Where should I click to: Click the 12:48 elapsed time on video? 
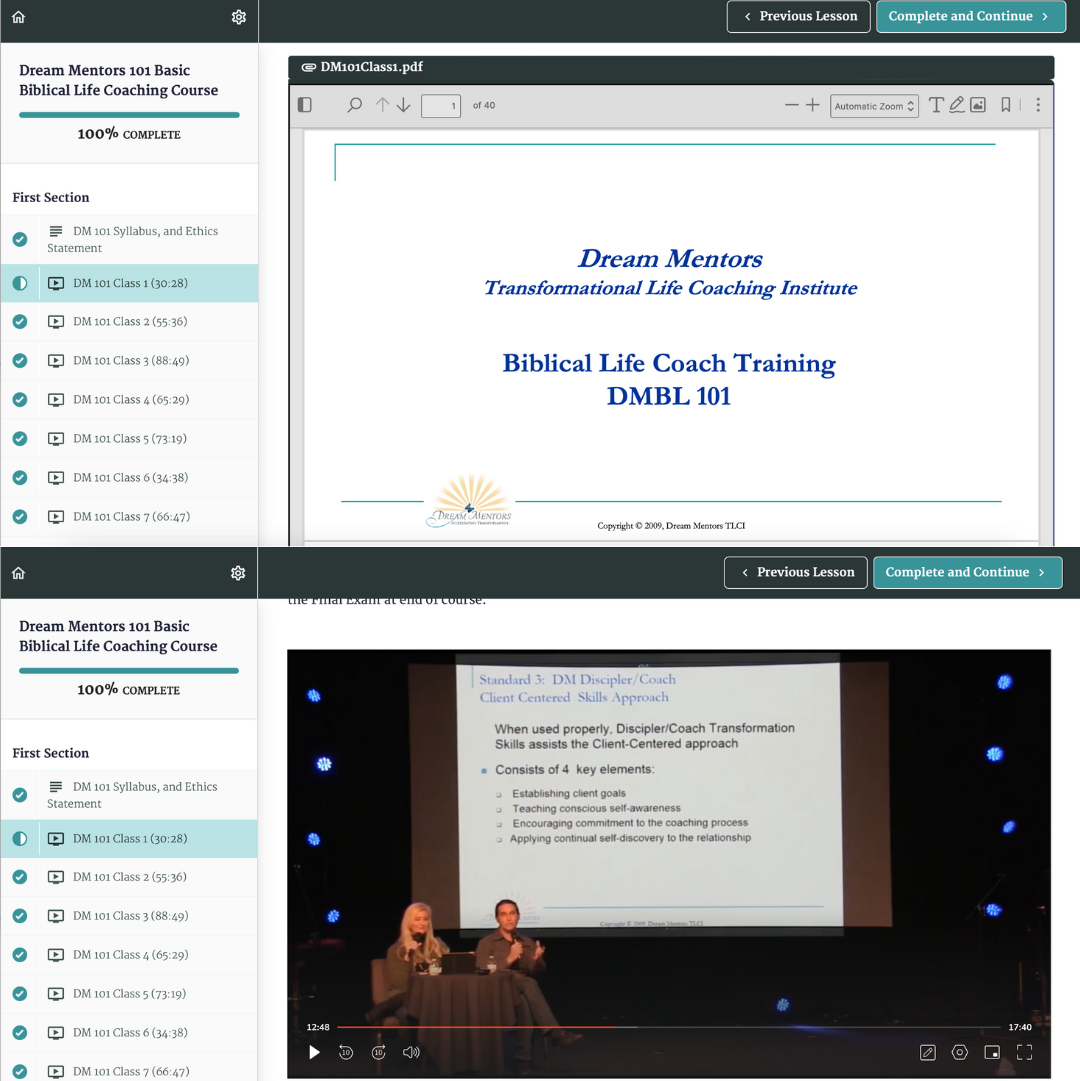[318, 1027]
